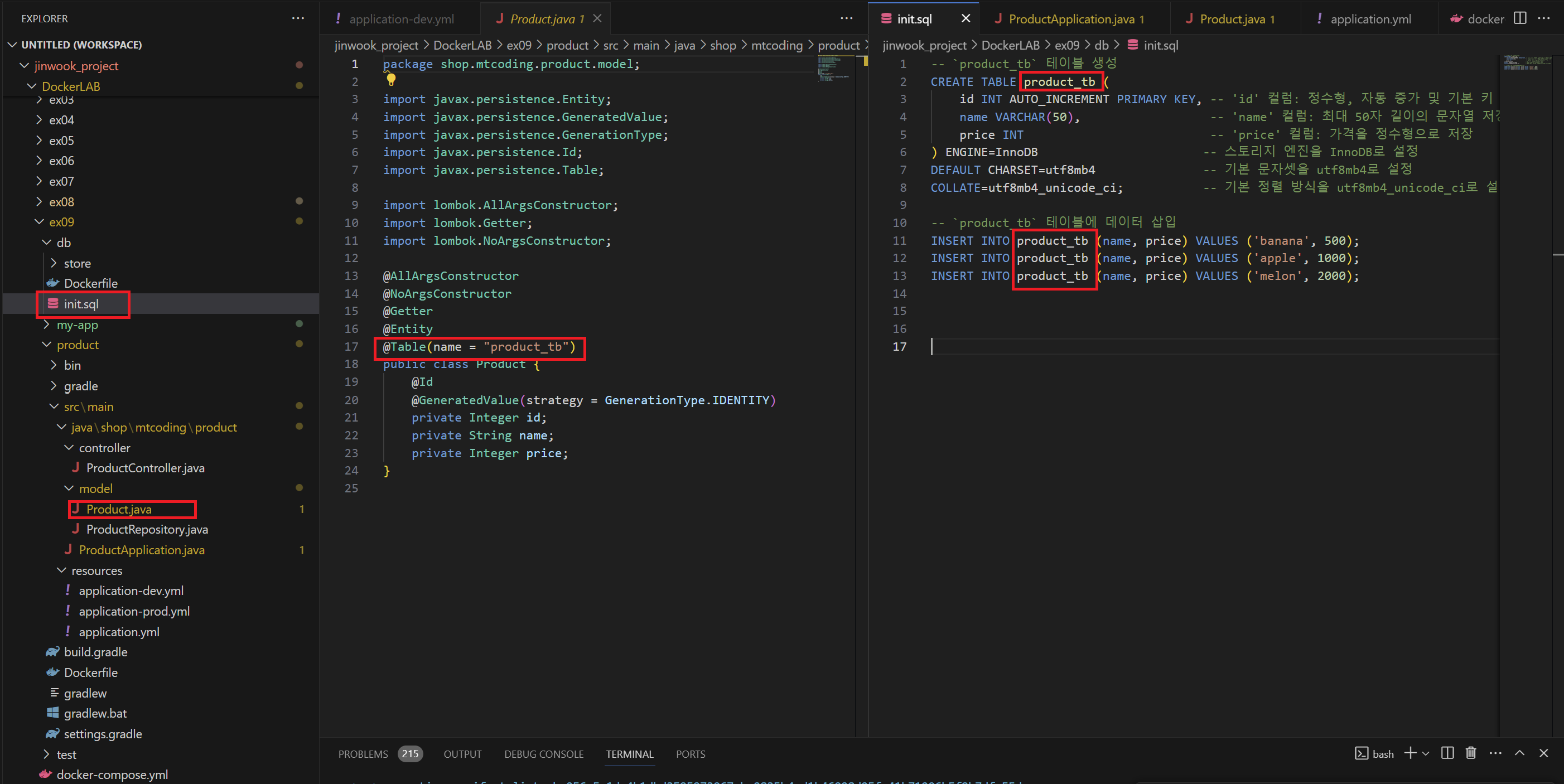Close the init.sql editor tab
The image size is (1564, 784).
(x=966, y=18)
